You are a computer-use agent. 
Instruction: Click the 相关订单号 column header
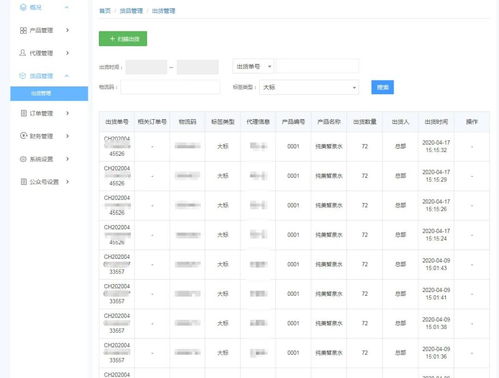(152, 122)
